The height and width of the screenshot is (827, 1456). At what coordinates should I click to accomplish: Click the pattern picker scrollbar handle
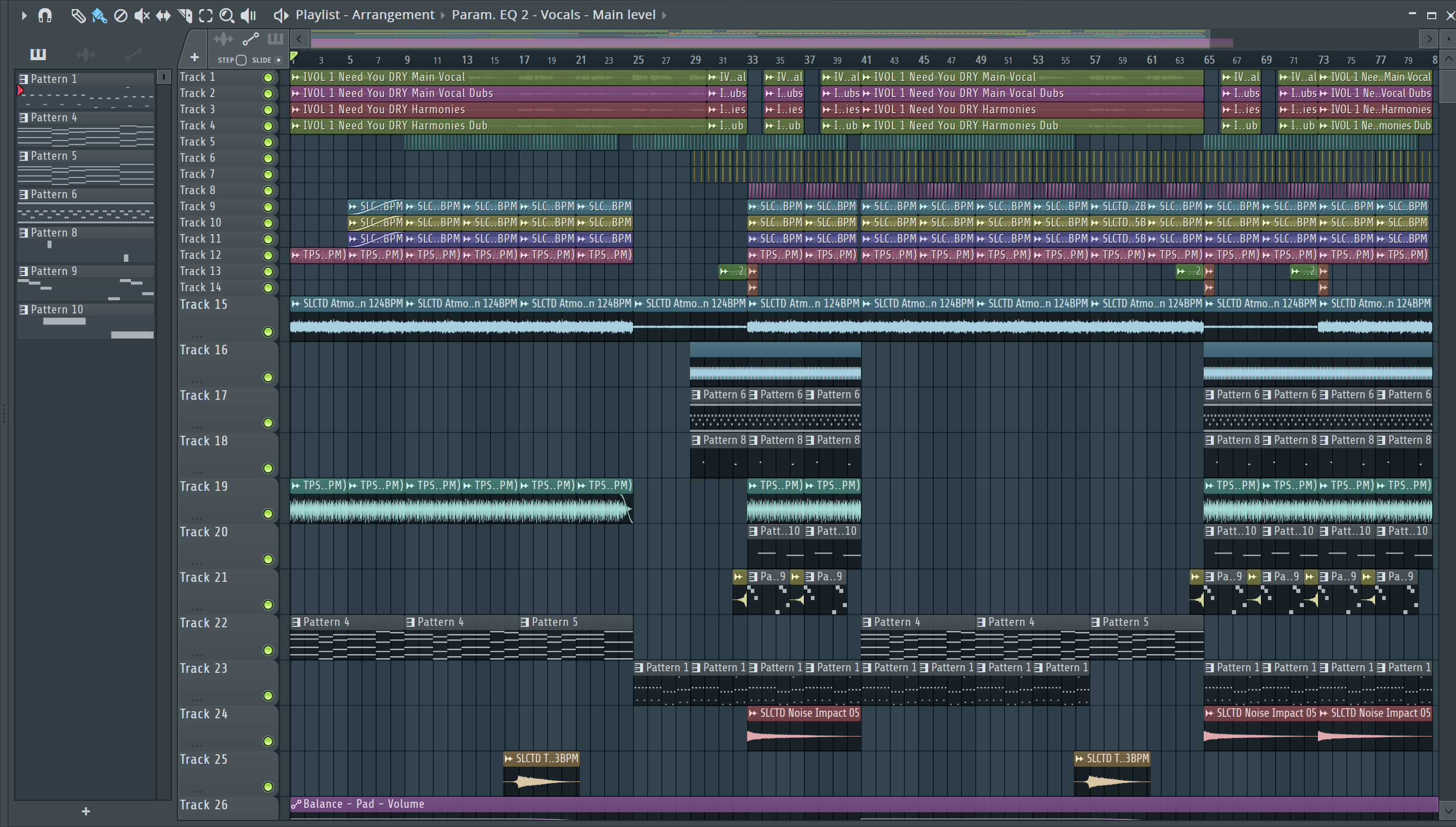(163, 77)
